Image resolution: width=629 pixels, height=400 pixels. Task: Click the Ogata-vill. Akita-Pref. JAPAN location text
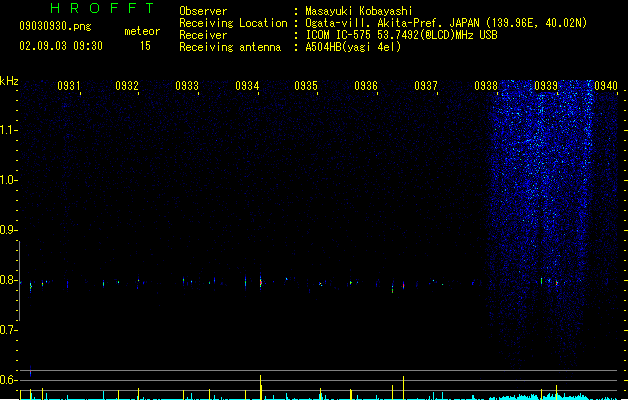446,23
